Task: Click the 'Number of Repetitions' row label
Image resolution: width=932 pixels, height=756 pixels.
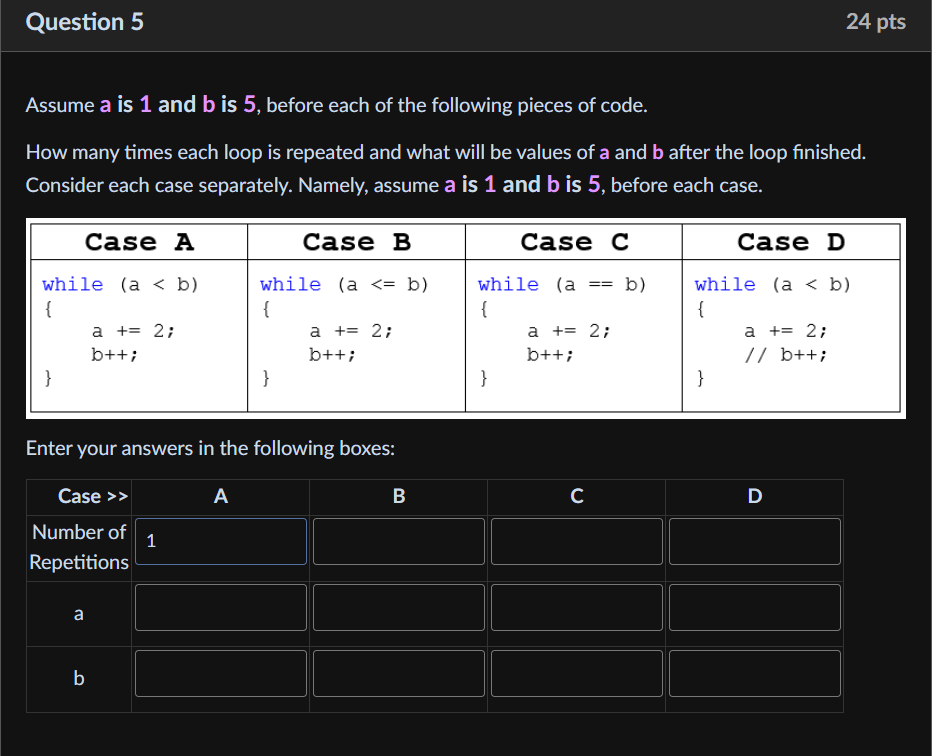Action: 79,547
